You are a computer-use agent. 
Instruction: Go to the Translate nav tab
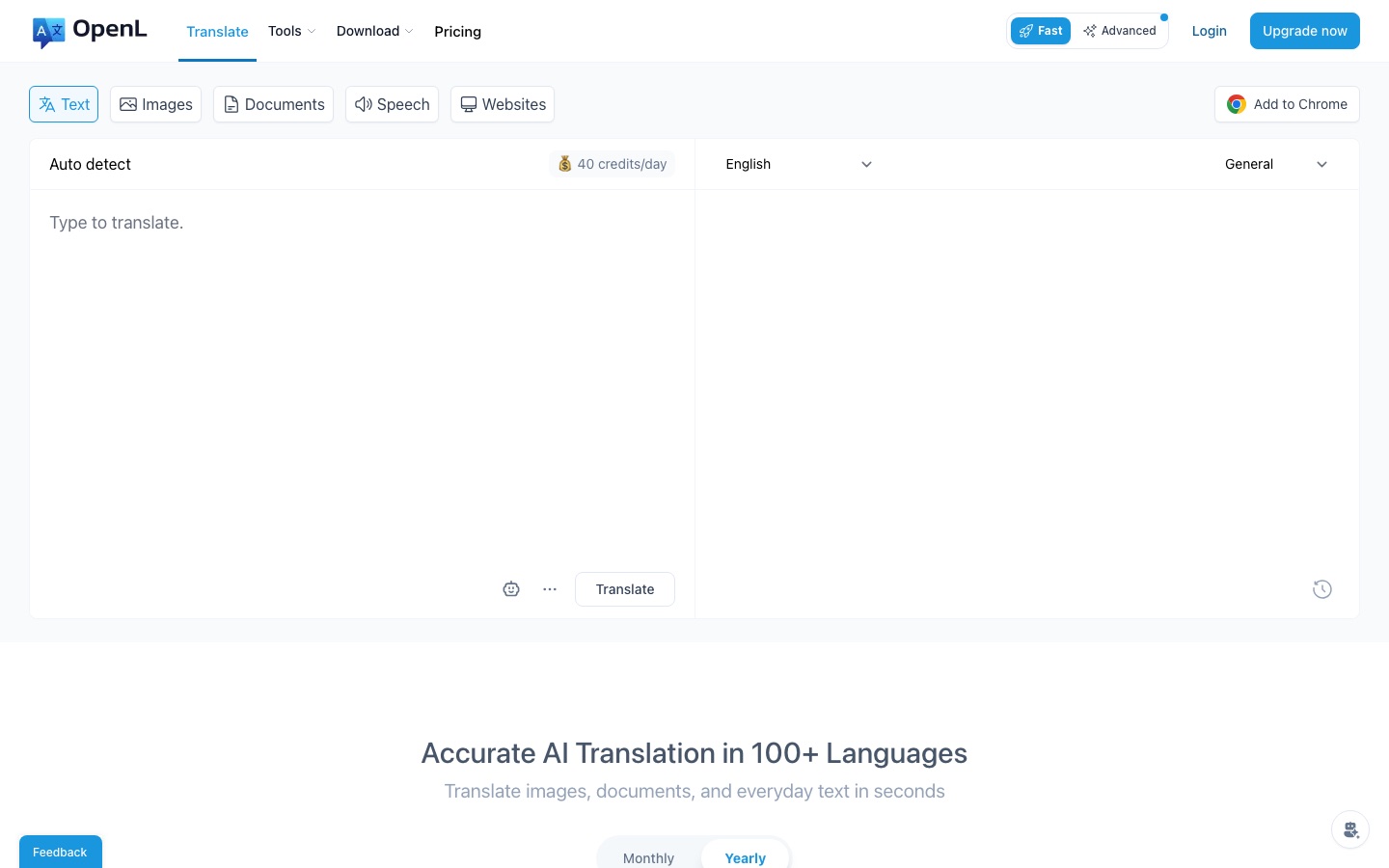217,32
